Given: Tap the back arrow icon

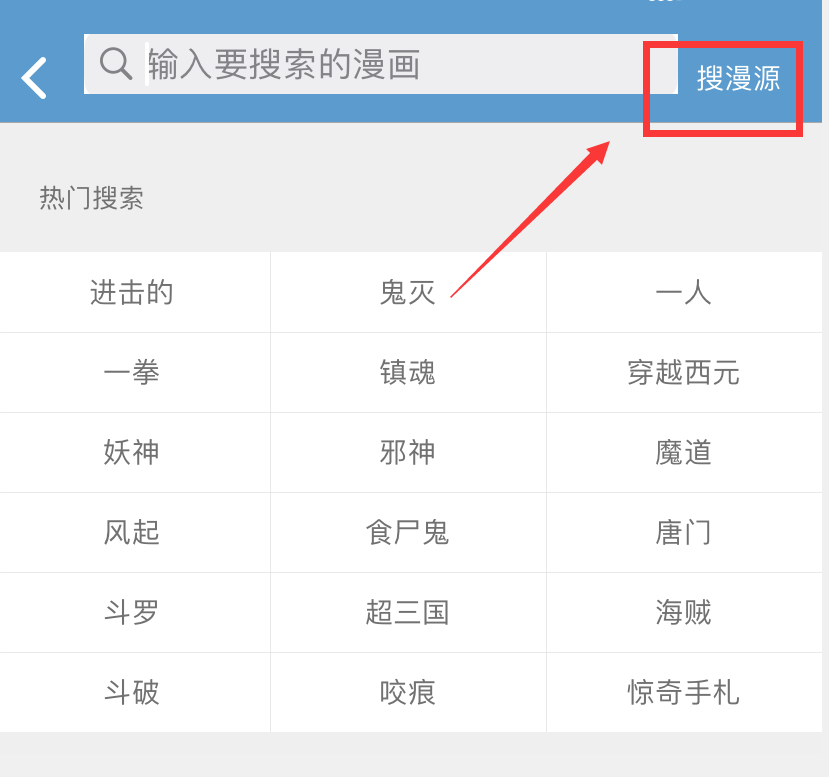Looking at the screenshot, I should click(x=35, y=78).
